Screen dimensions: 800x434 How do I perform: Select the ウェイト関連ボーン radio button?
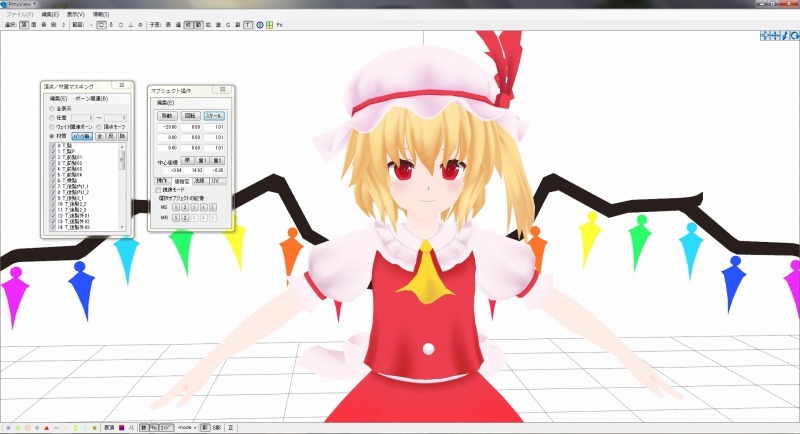click(x=52, y=126)
